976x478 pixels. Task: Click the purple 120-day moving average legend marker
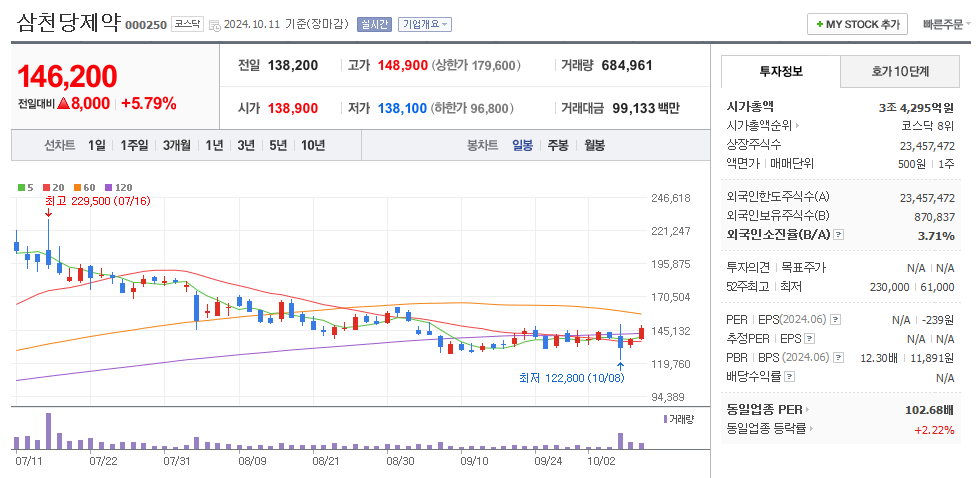pos(108,187)
